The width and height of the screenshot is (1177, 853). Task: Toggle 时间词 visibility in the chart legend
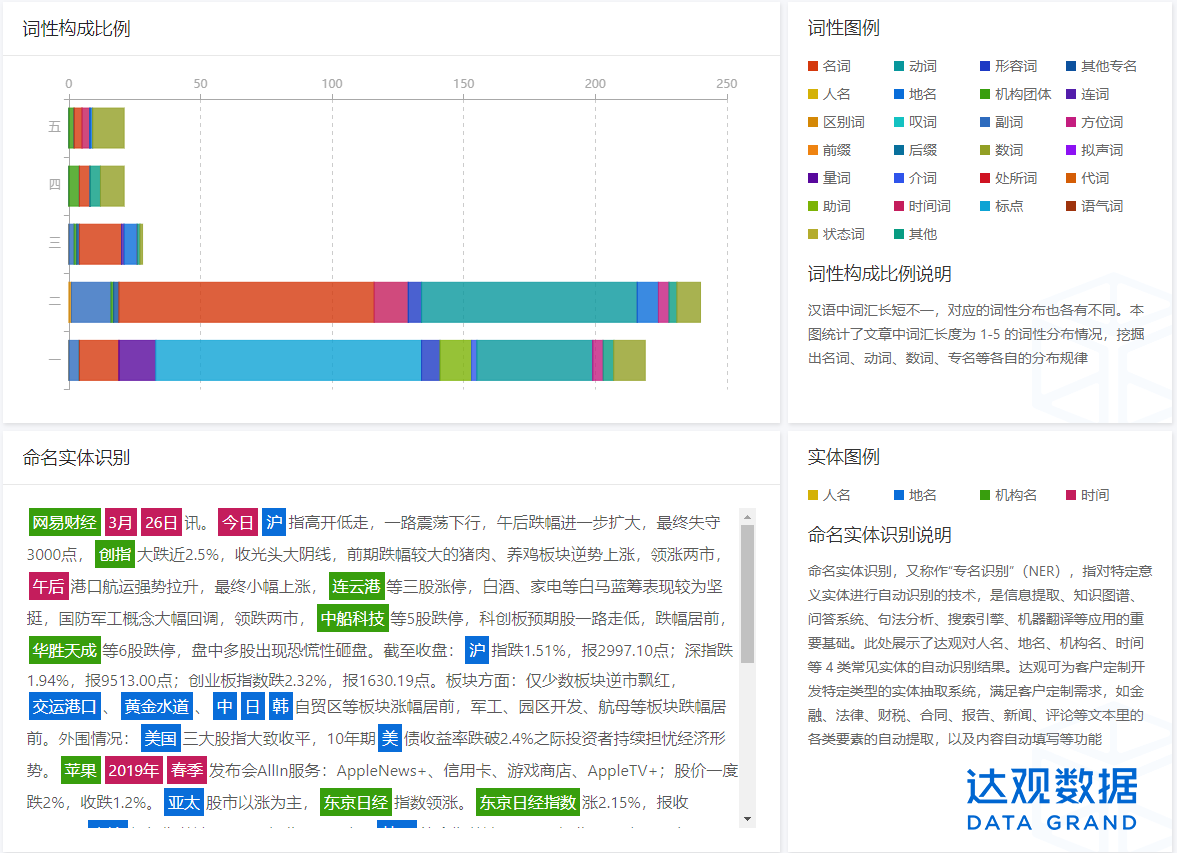point(929,206)
